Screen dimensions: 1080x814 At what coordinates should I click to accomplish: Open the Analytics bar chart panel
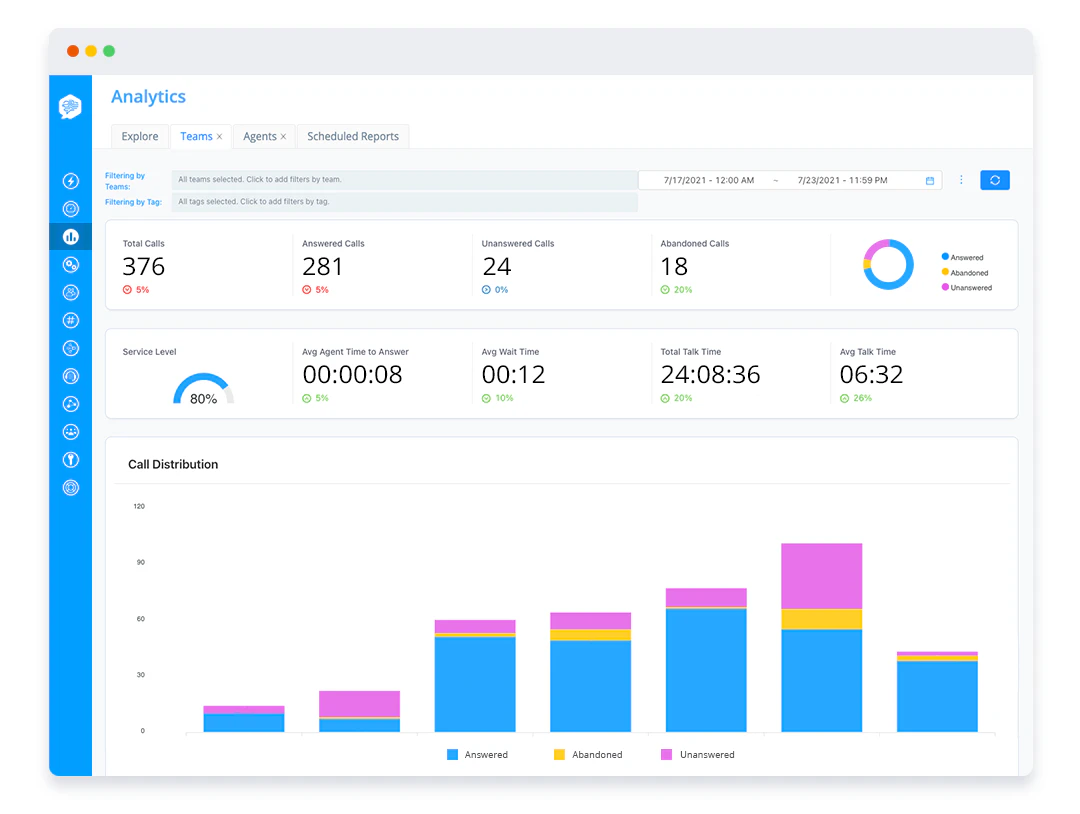(70, 237)
